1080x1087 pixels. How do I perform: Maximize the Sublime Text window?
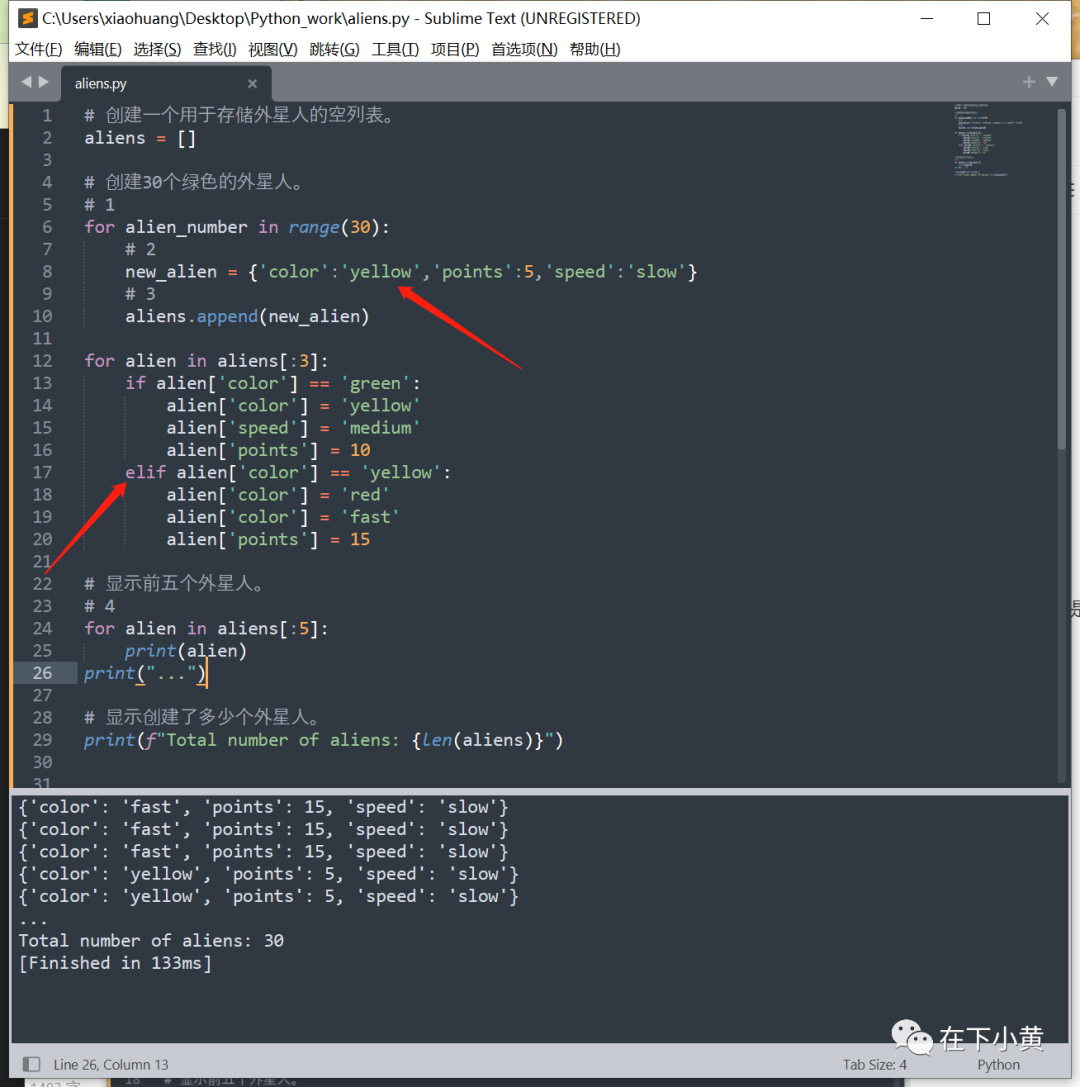(984, 19)
